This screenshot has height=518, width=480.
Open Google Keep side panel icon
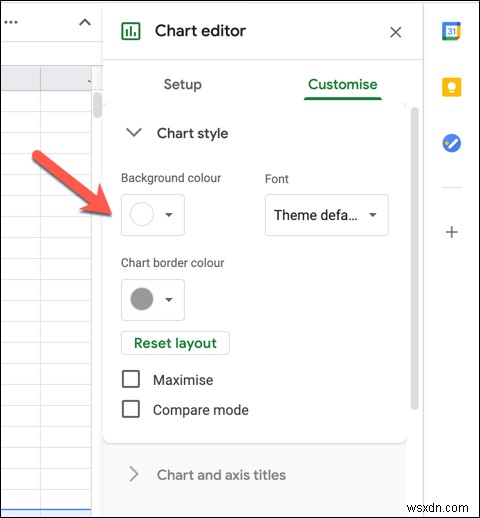click(451, 87)
